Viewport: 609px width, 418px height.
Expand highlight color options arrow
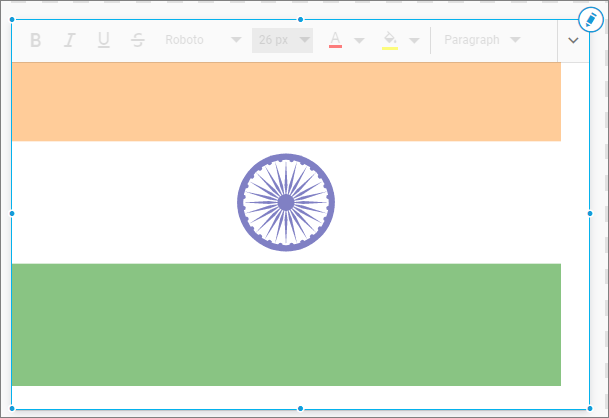point(413,41)
